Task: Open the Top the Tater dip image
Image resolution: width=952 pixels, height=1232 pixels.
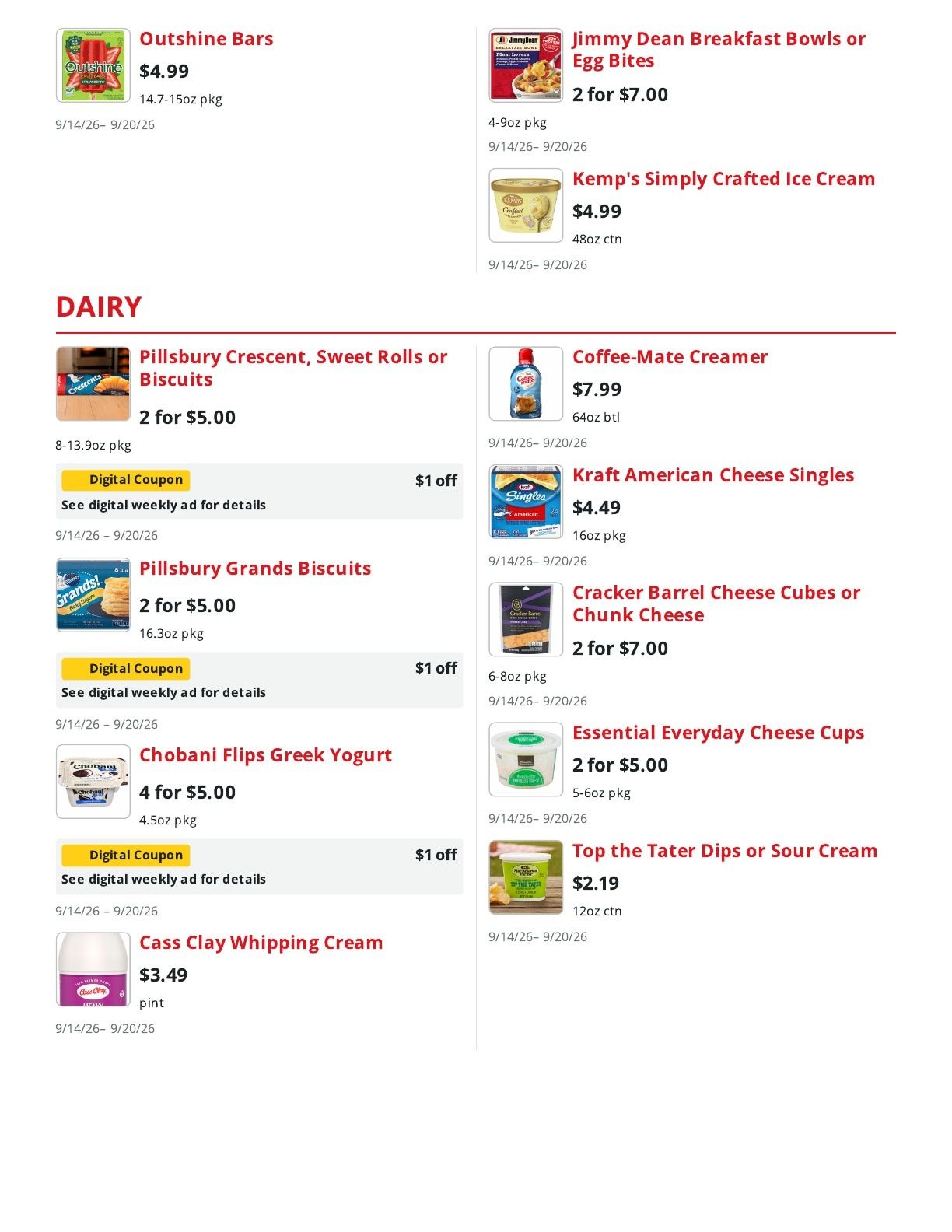Action: 526,877
